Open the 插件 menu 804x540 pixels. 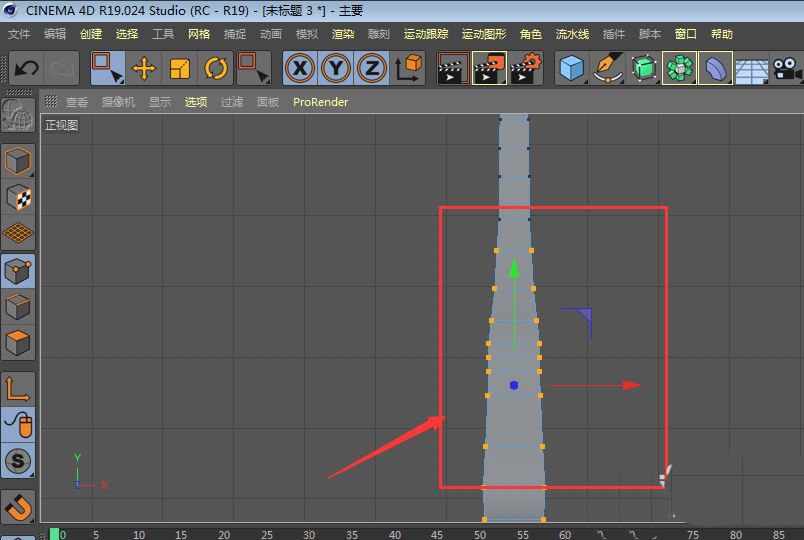(614, 34)
